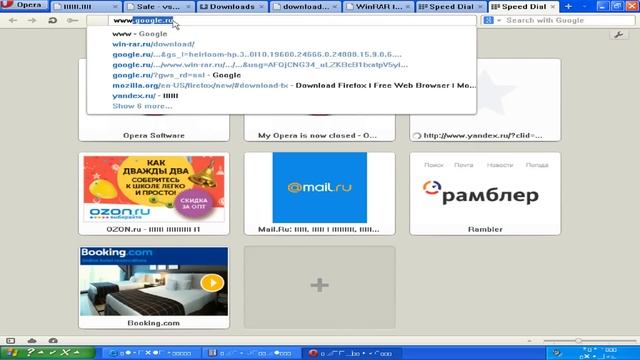The height and width of the screenshot is (360, 640).
Task: Select the 'www - Google' suggestion
Action: pos(282,34)
